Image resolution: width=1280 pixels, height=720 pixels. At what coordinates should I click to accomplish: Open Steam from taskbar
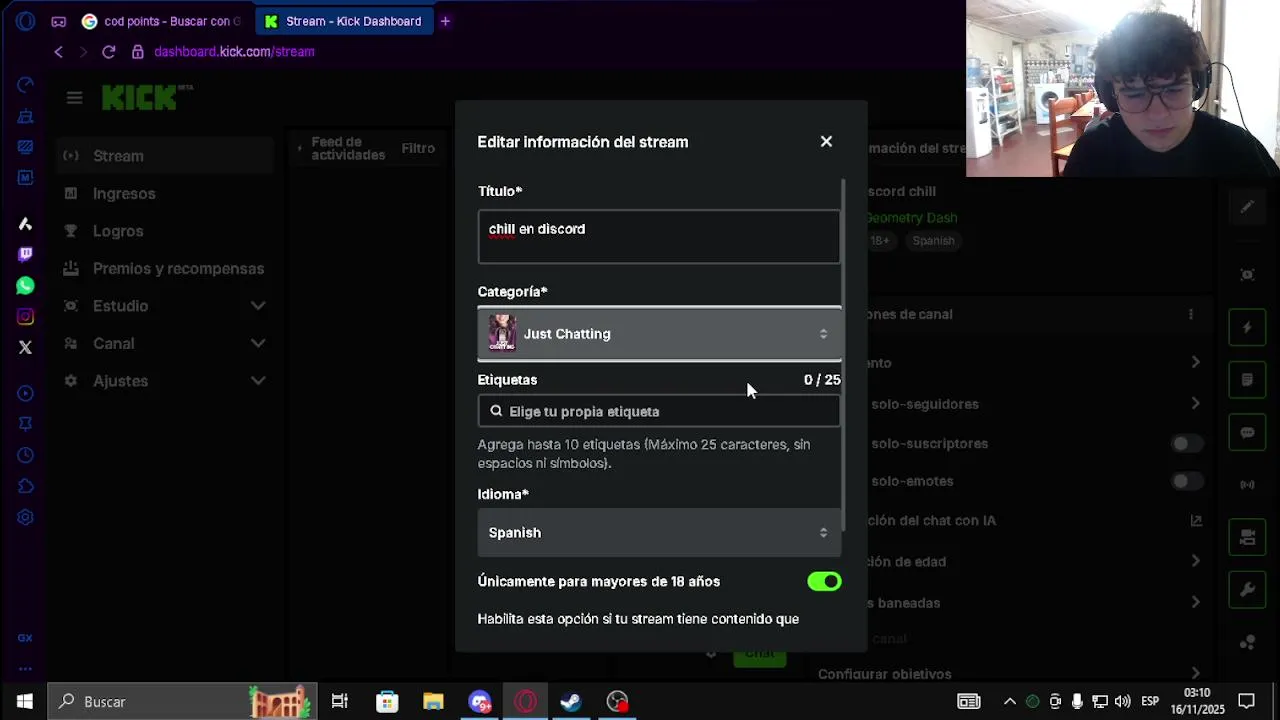571,702
